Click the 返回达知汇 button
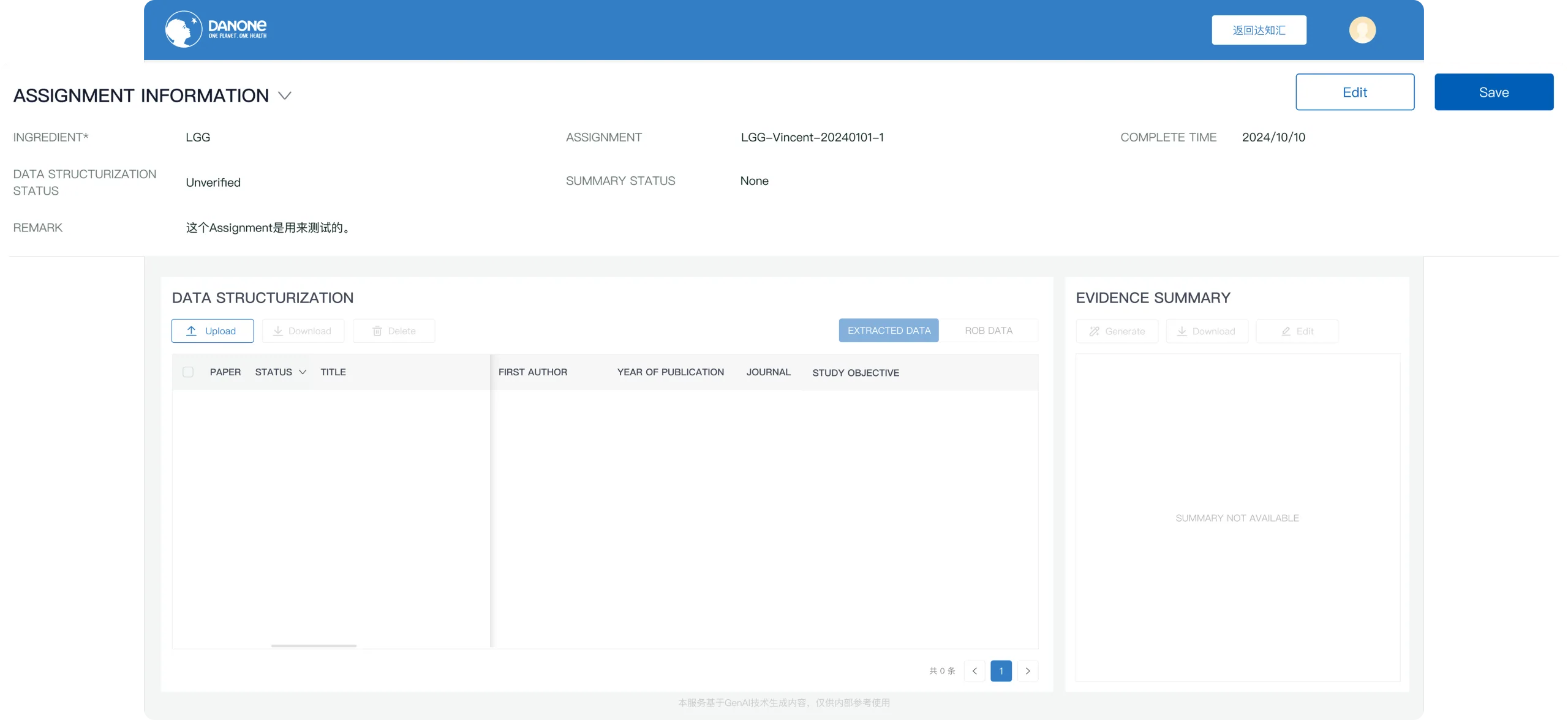 click(1259, 30)
